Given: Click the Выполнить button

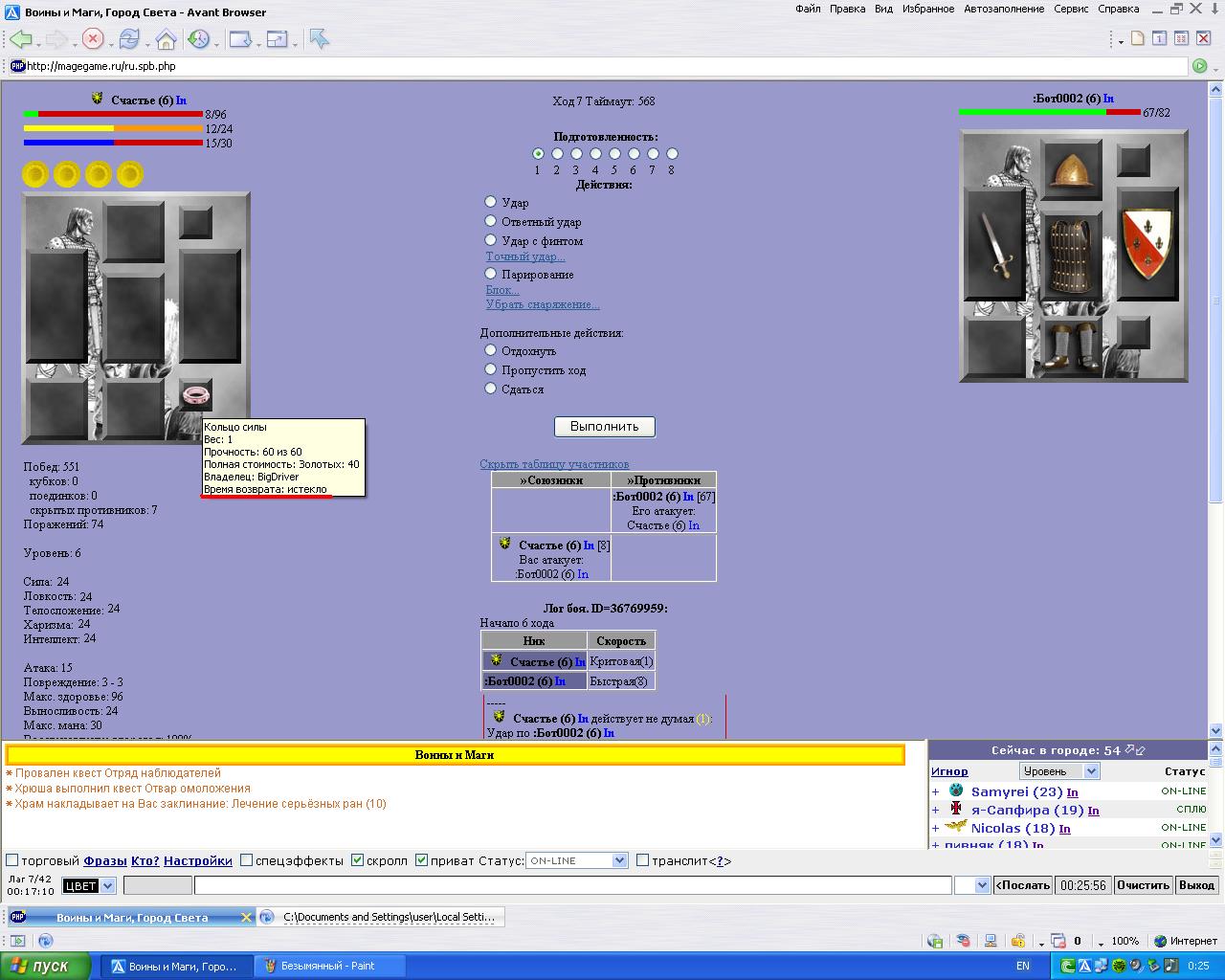Looking at the screenshot, I should tap(605, 426).
